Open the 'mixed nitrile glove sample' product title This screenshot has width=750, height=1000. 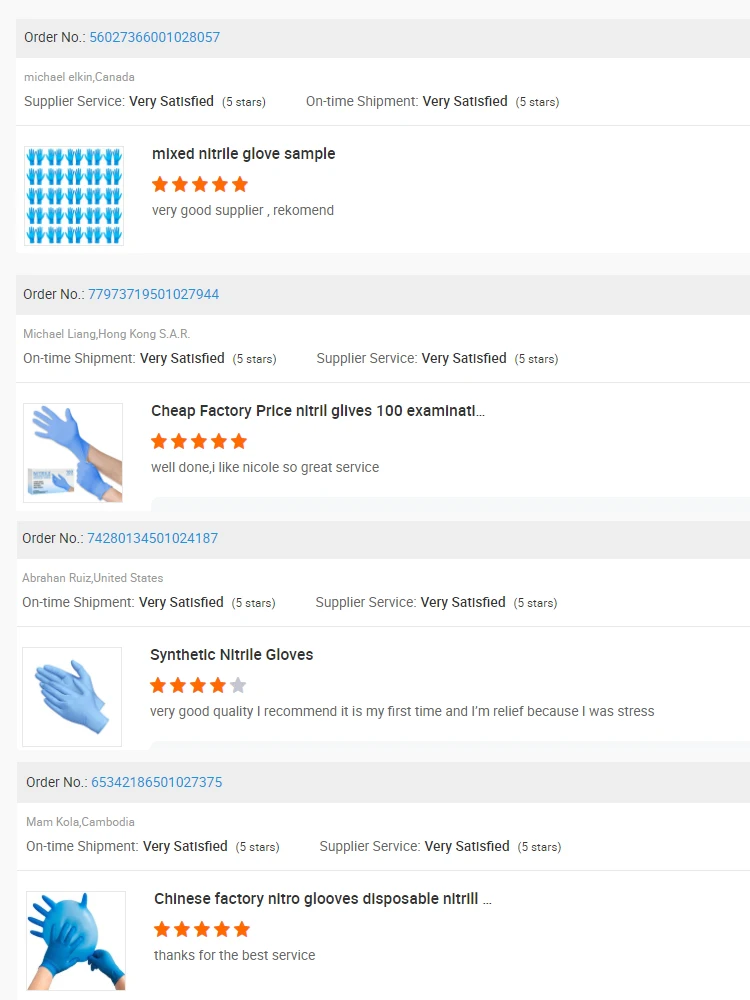click(243, 154)
